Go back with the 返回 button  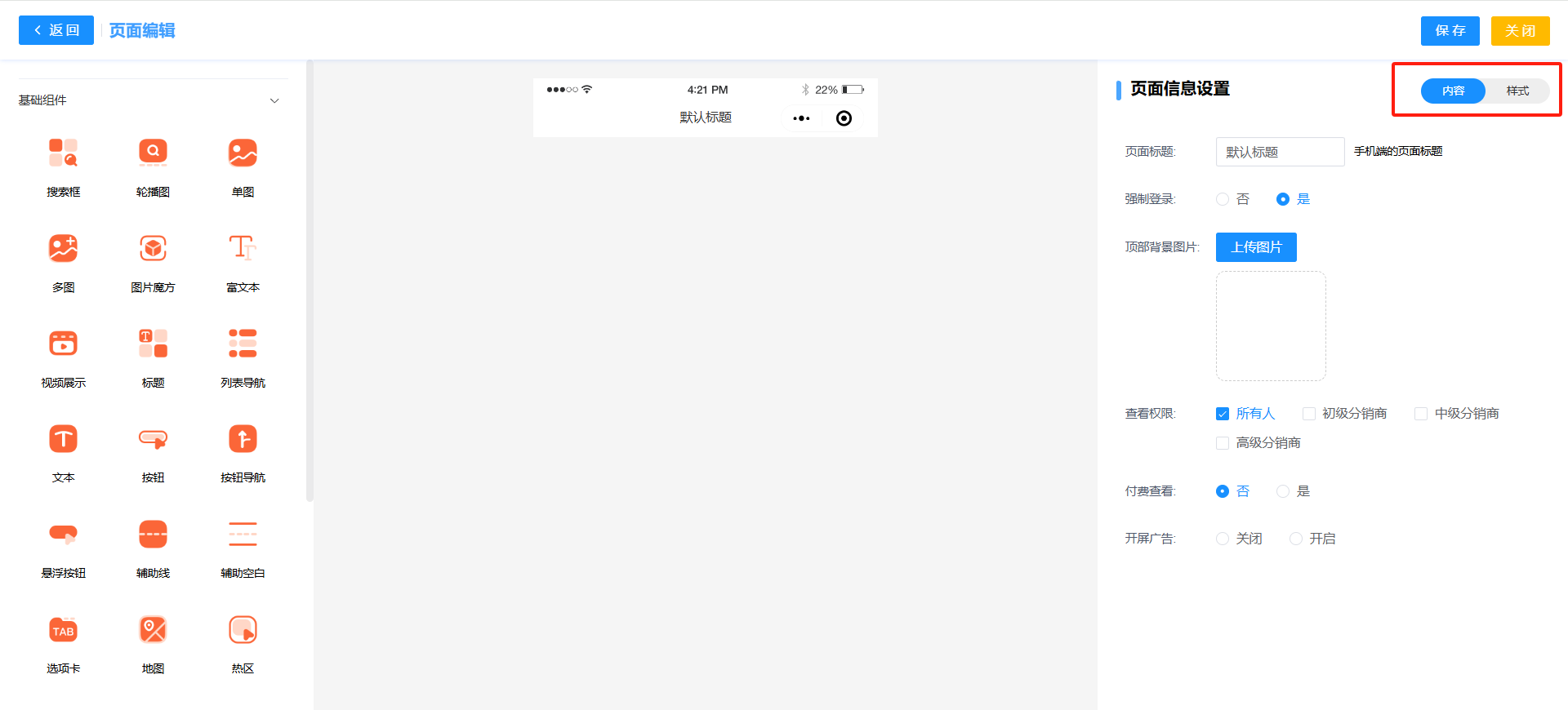pos(56,30)
